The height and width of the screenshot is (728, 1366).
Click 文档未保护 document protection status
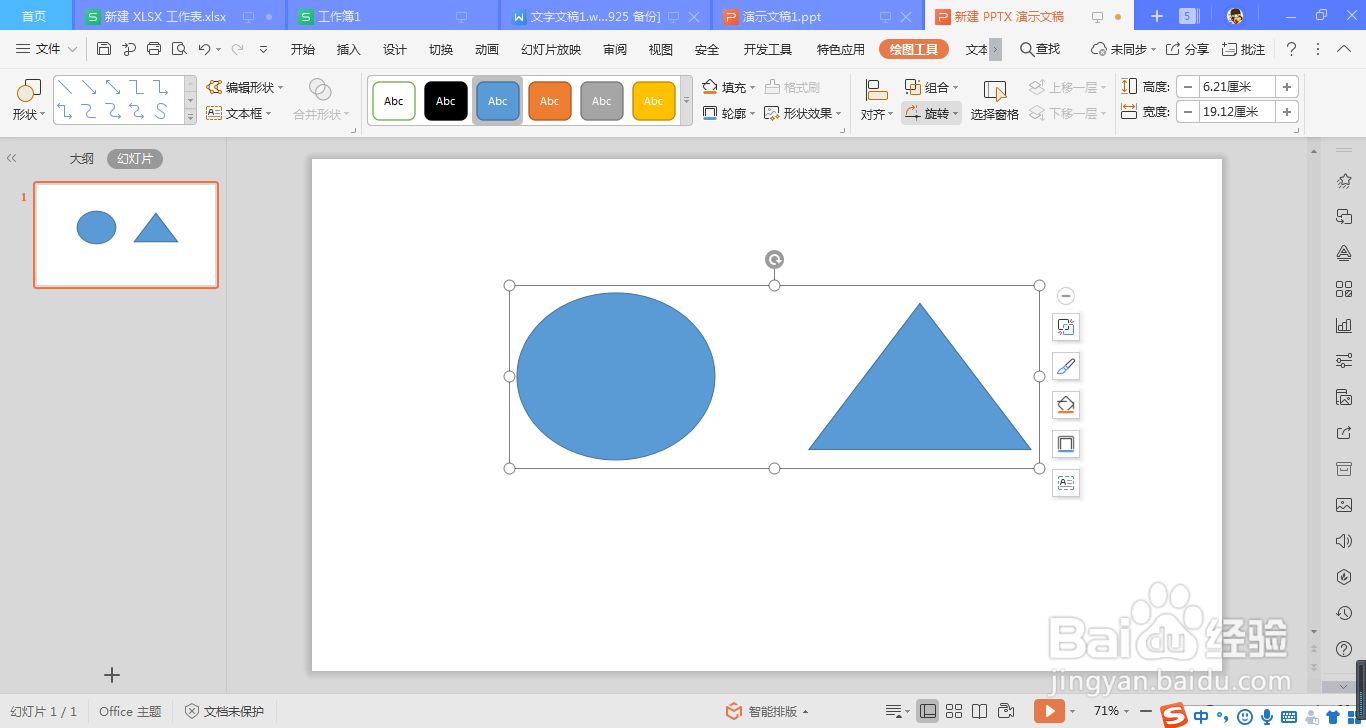click(x=224, y=711)
